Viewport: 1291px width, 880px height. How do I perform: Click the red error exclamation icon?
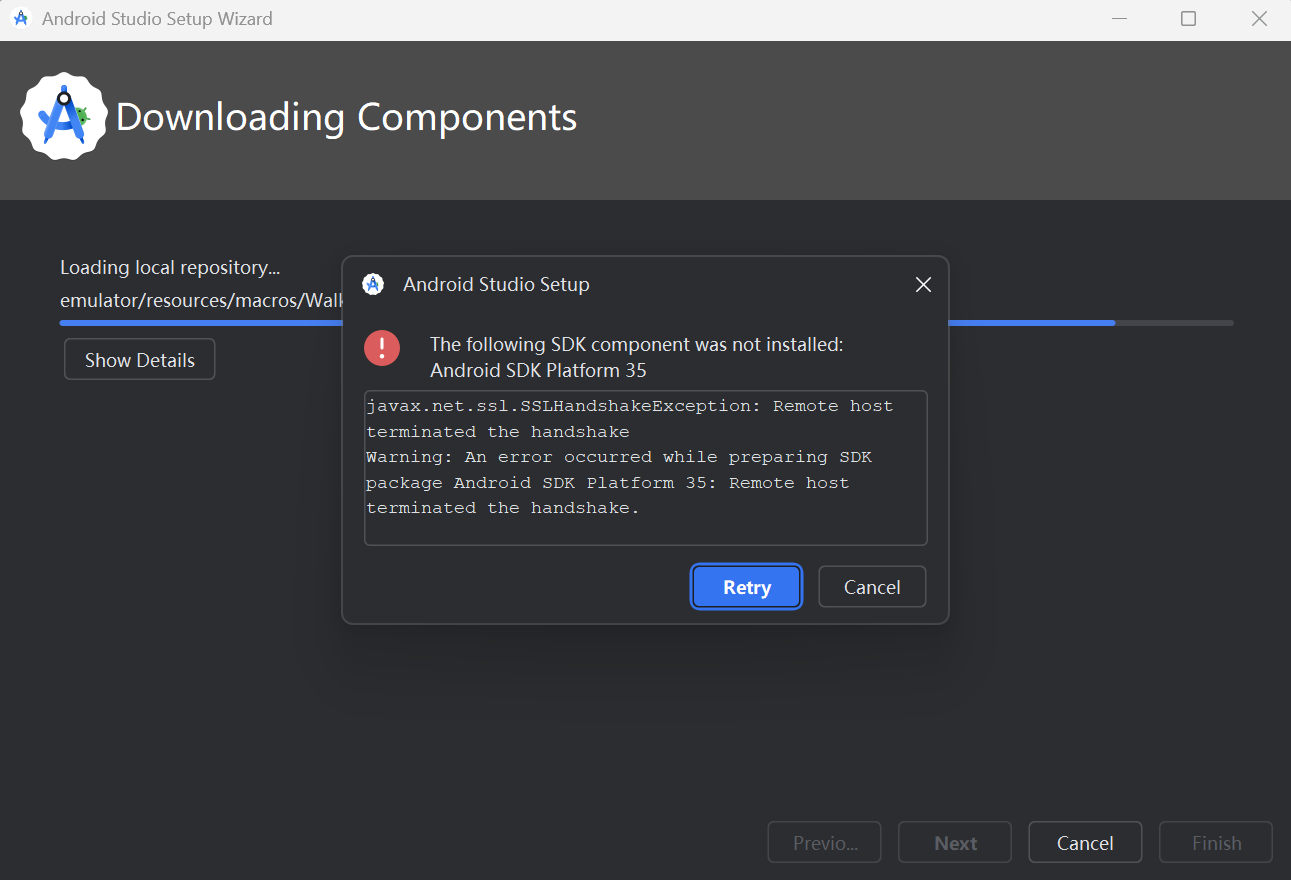(x=382, y=348)
